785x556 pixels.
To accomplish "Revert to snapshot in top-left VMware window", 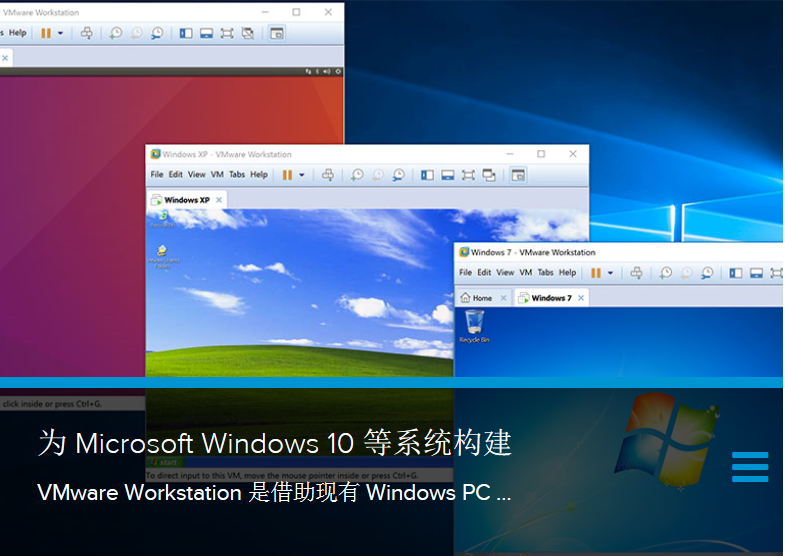I will [136, 33].
